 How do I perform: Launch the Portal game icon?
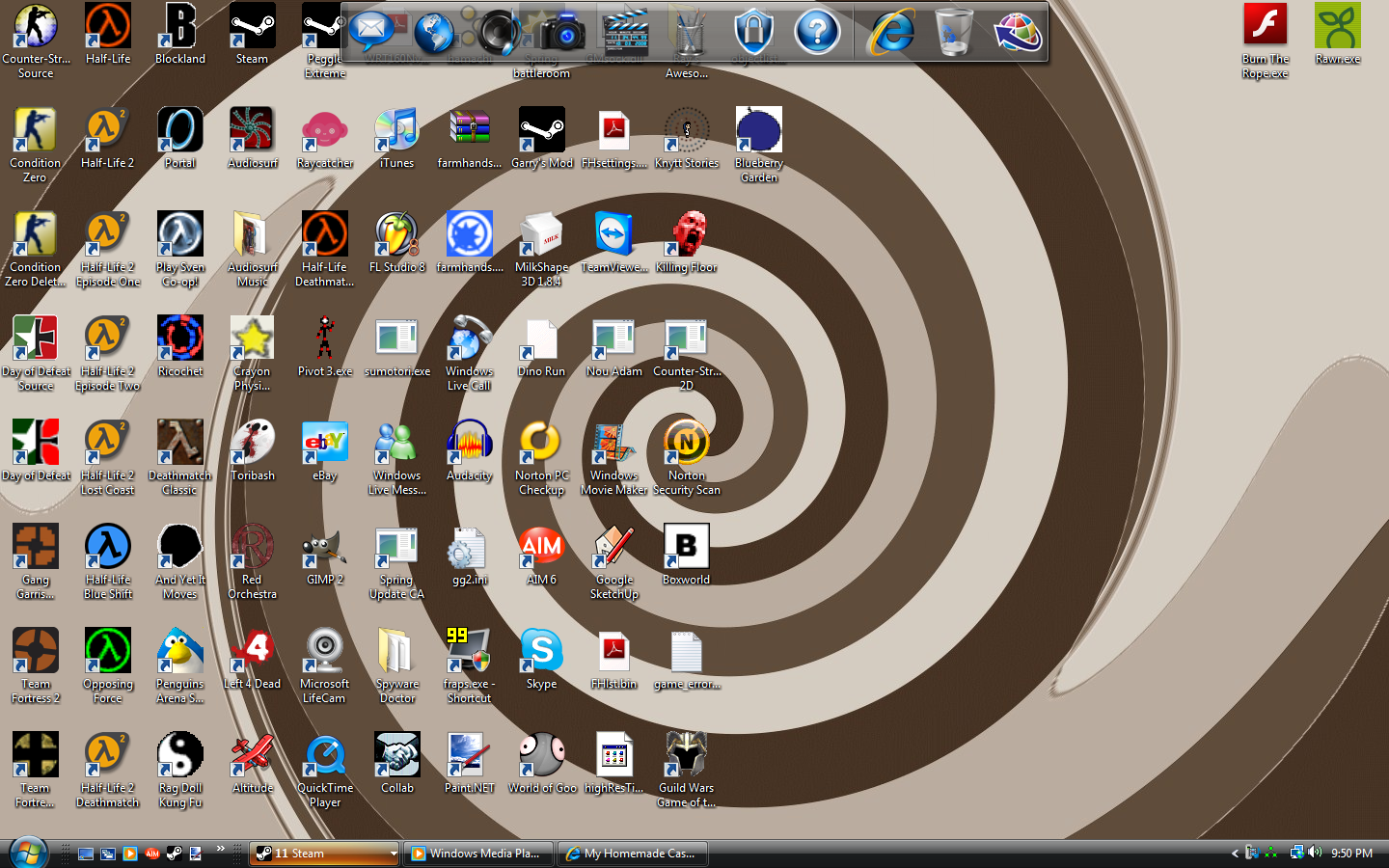(x=180, y=138)
